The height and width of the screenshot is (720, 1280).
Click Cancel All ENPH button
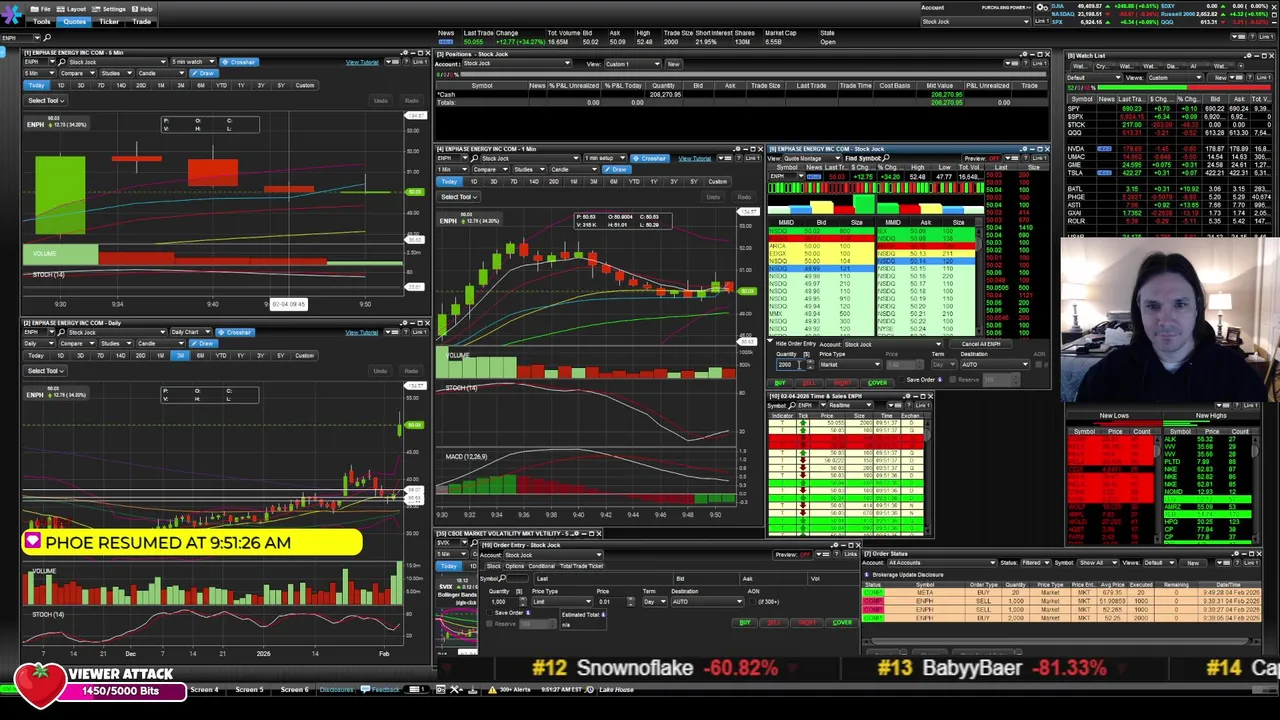[980, 344]
